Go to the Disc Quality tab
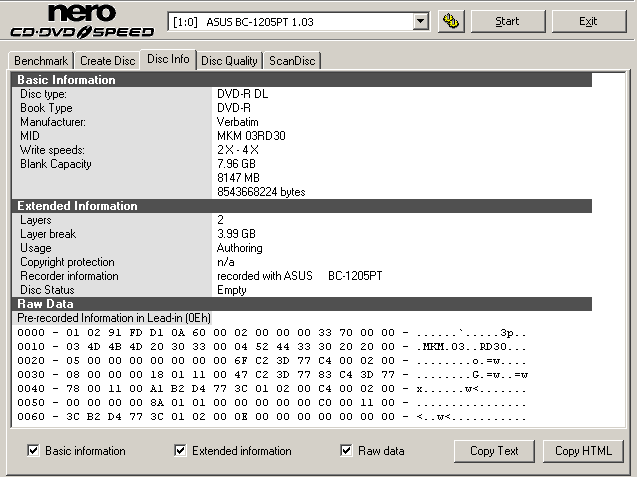 click(230, 61)
